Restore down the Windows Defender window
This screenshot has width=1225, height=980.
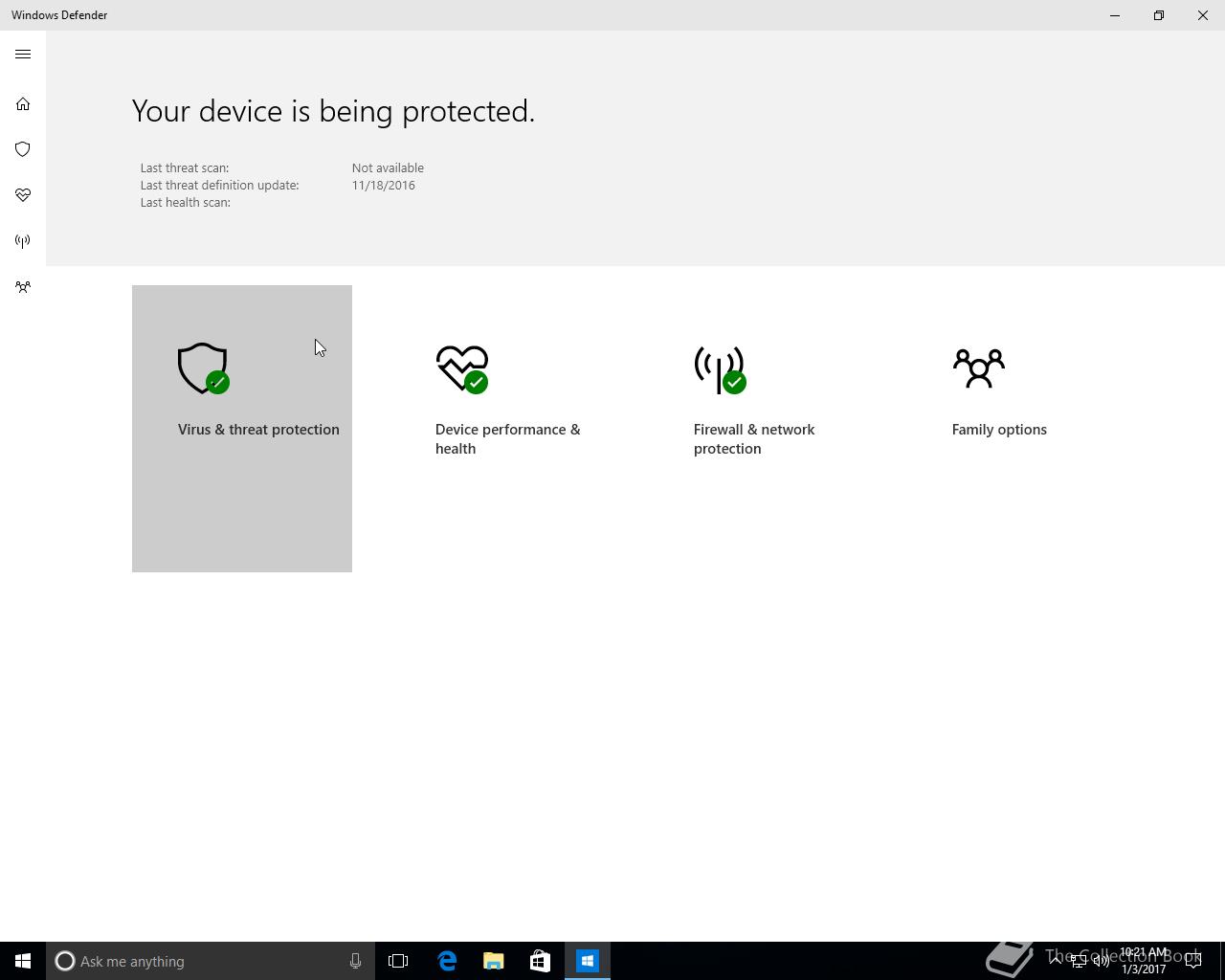click(x=1159, y=15)
